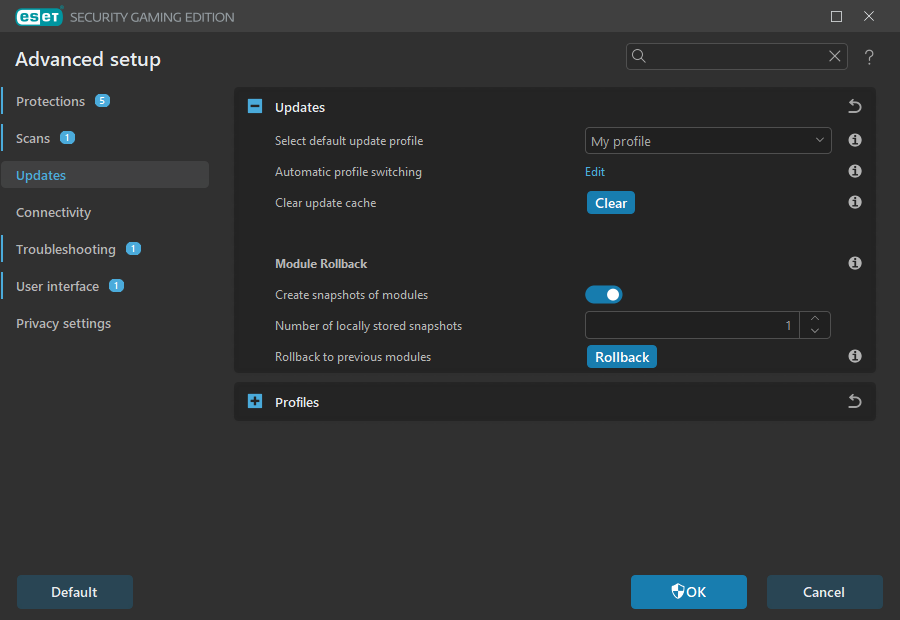
Task: Open Protections settings category
Action: click(51, 102)
